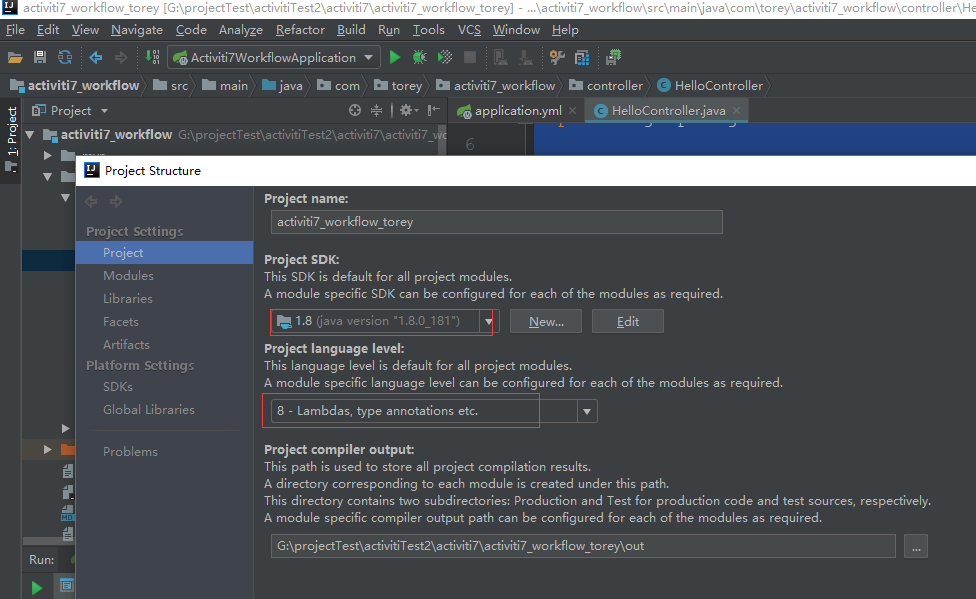The image size is (976, 599).
Task: Click the Open folder toolbar icon
Action: pos(15,58)
